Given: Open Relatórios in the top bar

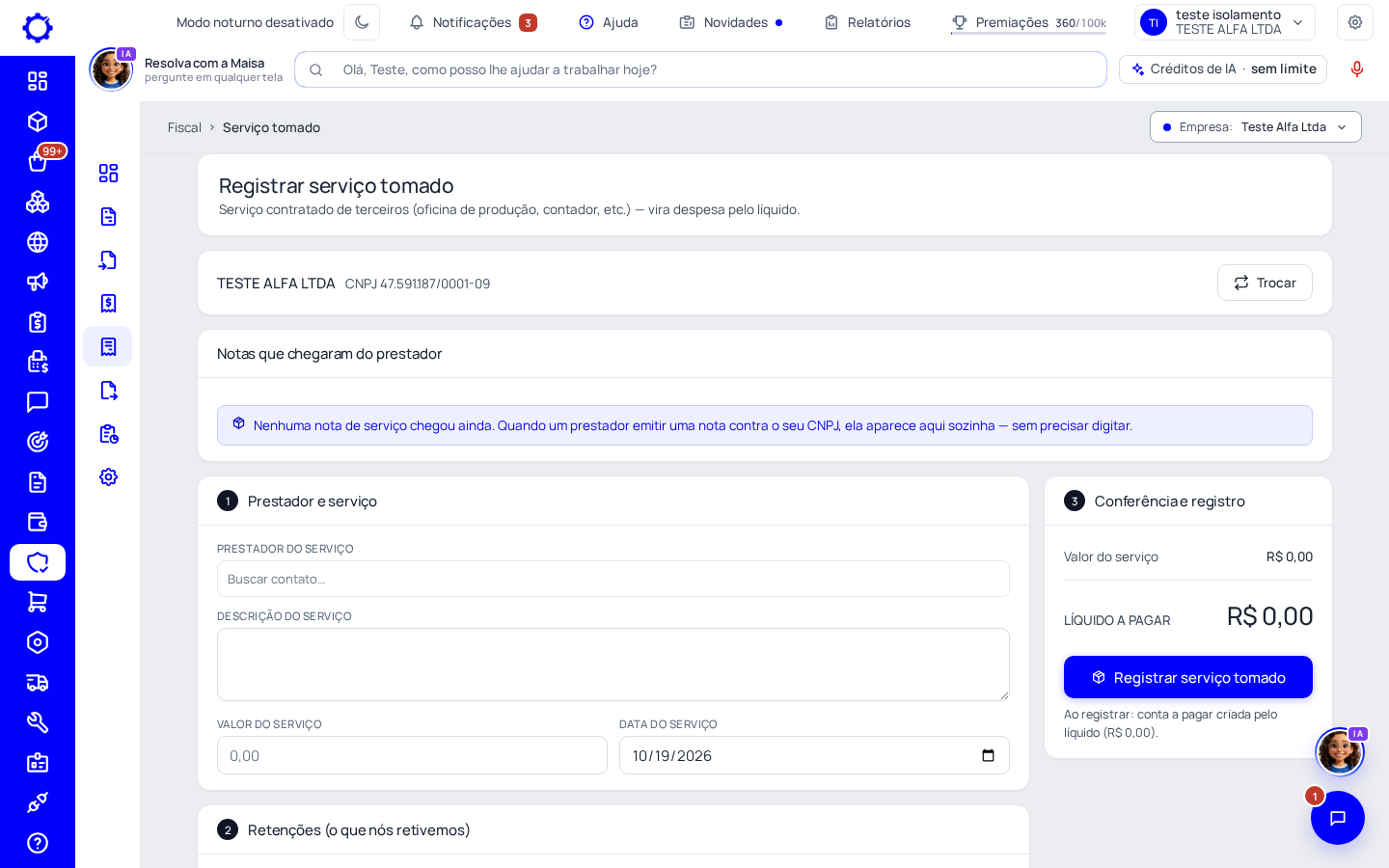Looking at the screenshot, I should [x=867, y=22].
